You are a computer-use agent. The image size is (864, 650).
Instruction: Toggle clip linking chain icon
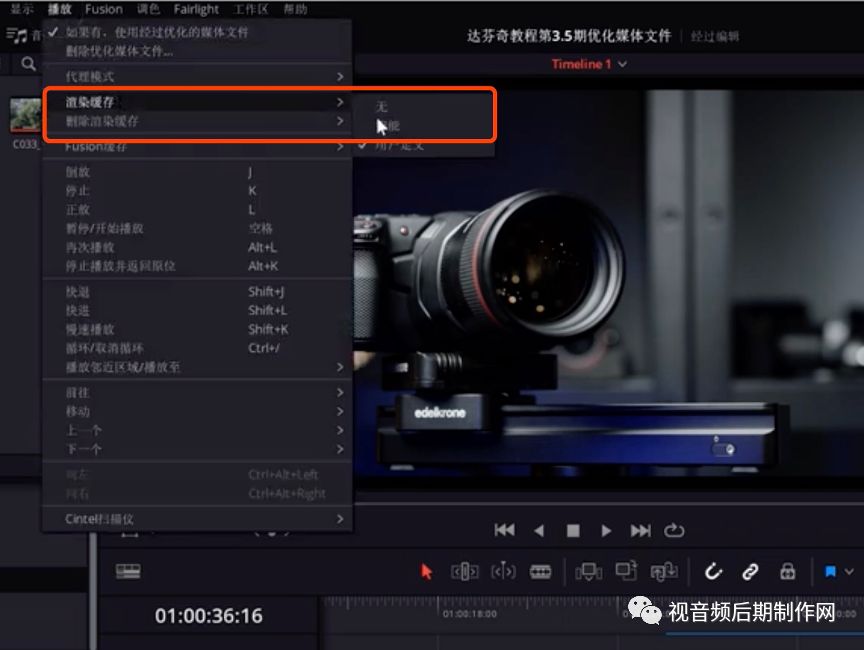point(750,571)
